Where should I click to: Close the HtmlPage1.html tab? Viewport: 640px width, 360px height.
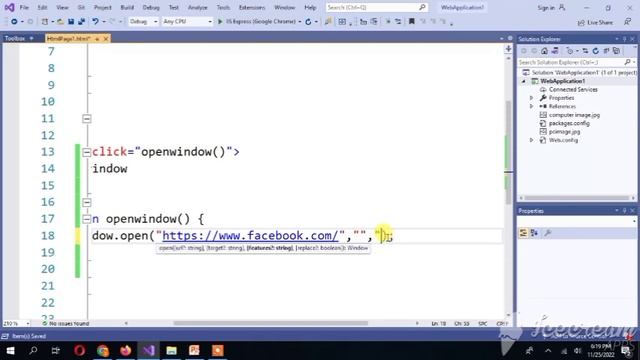coord(106,39)
